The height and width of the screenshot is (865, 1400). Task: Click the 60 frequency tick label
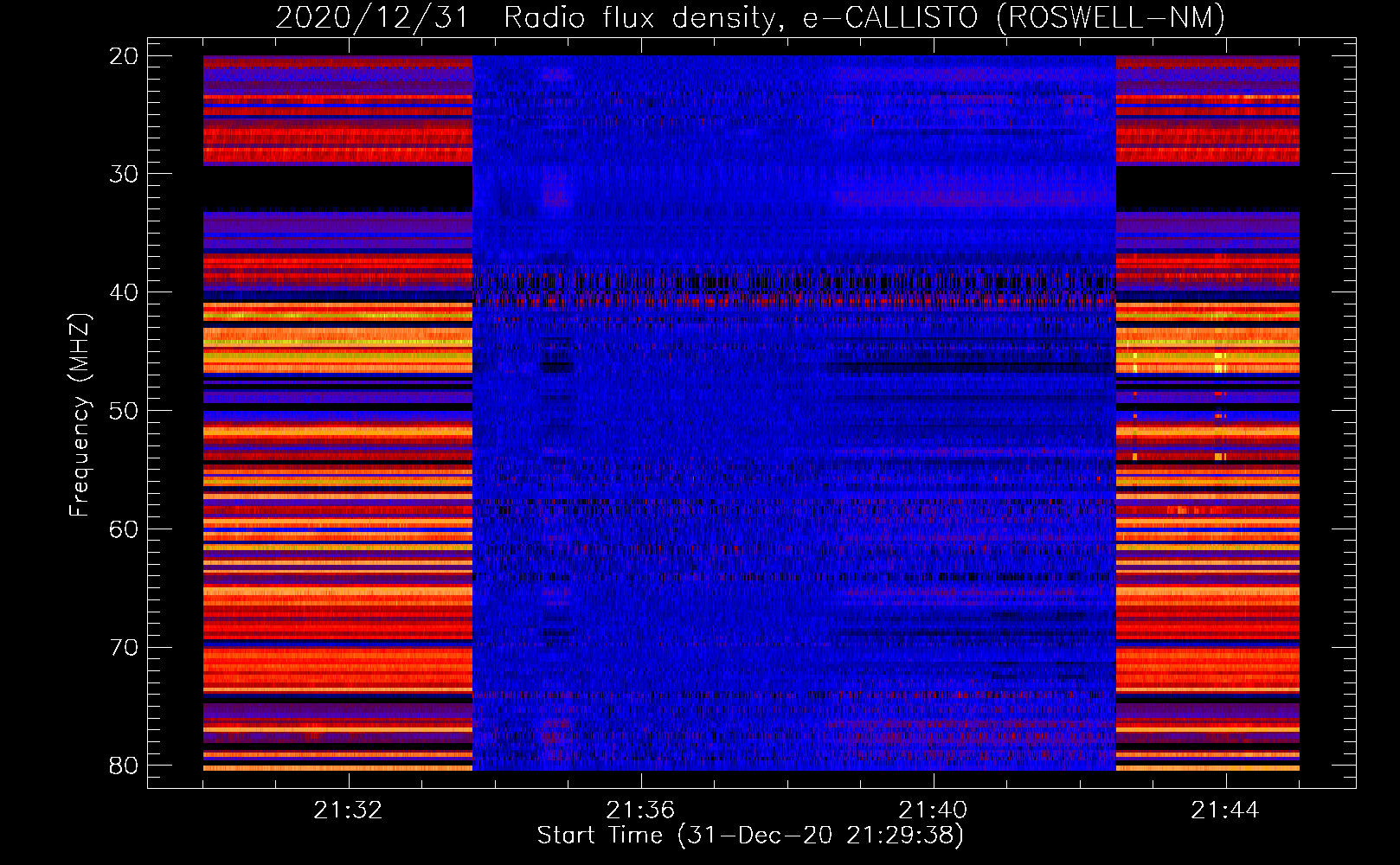point(124,529)
